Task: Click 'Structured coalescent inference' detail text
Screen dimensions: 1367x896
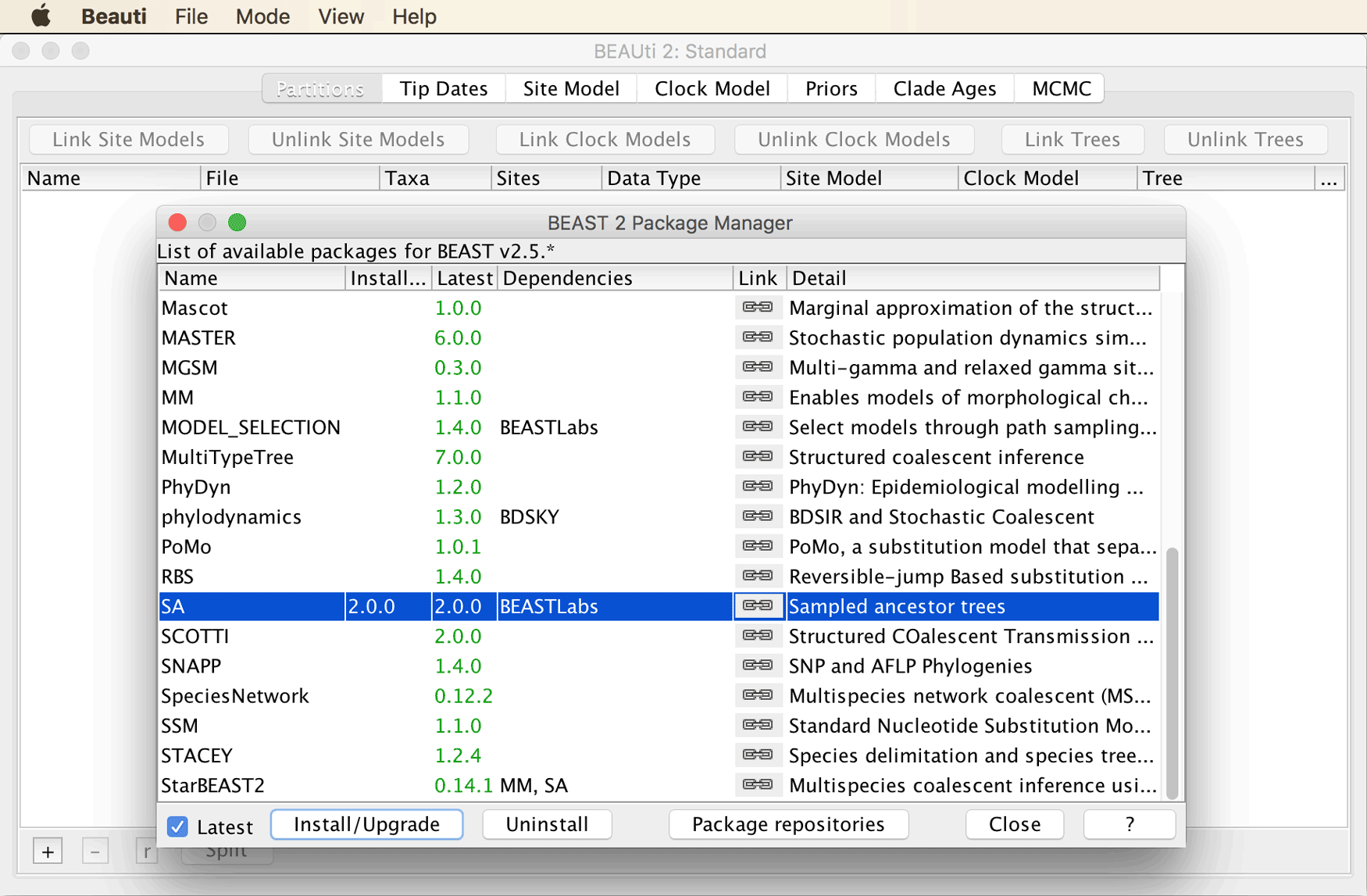Action: click(937, 457)
